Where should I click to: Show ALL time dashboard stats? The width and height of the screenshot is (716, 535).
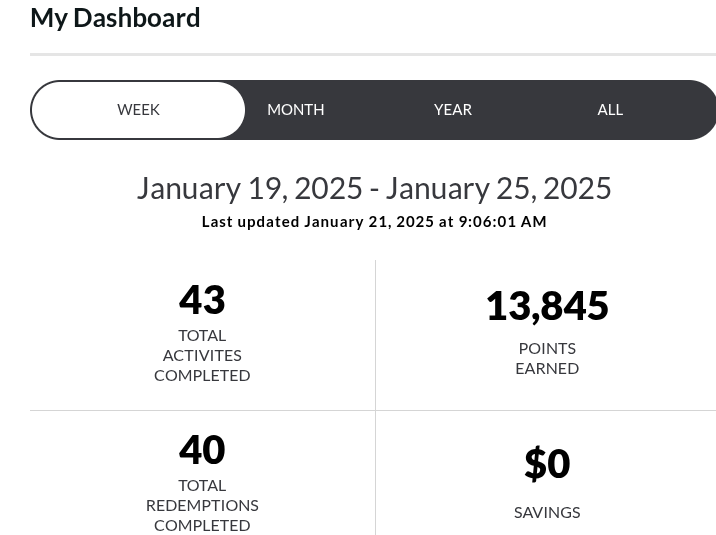[x=610, y=110]
